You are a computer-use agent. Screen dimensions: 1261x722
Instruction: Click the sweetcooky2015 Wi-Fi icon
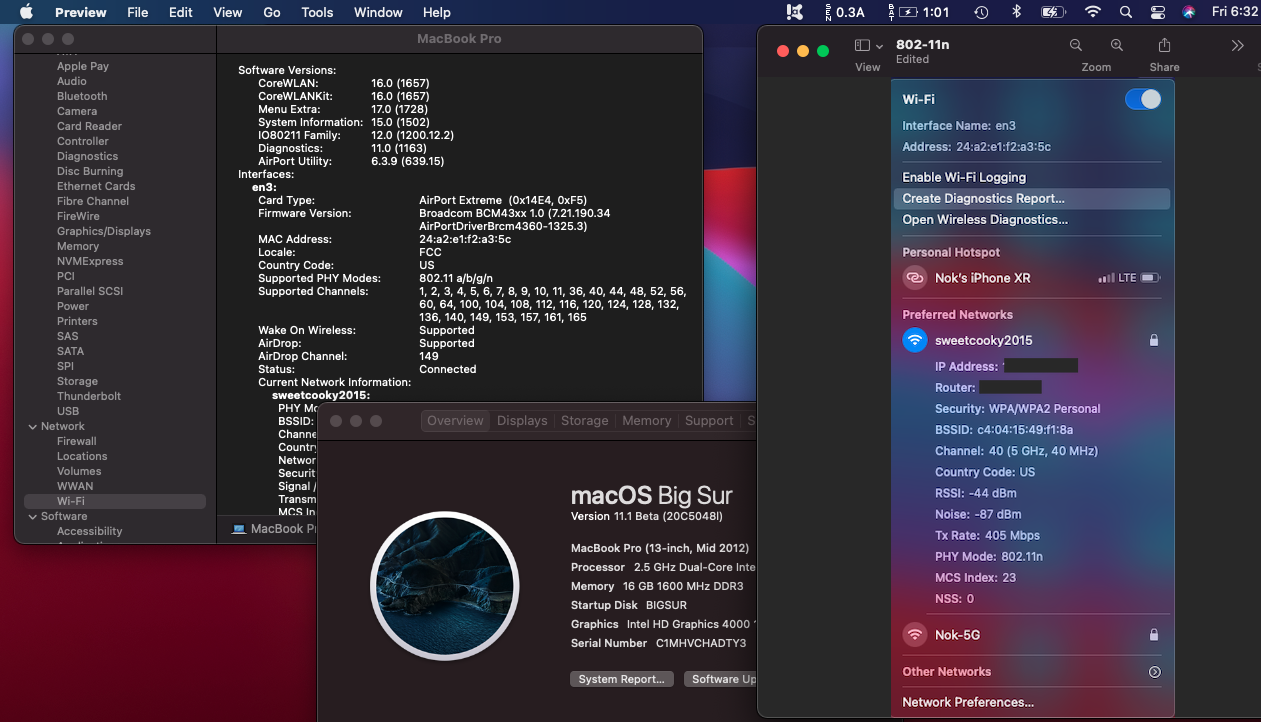pyautogui.click(x=915, y=340)
